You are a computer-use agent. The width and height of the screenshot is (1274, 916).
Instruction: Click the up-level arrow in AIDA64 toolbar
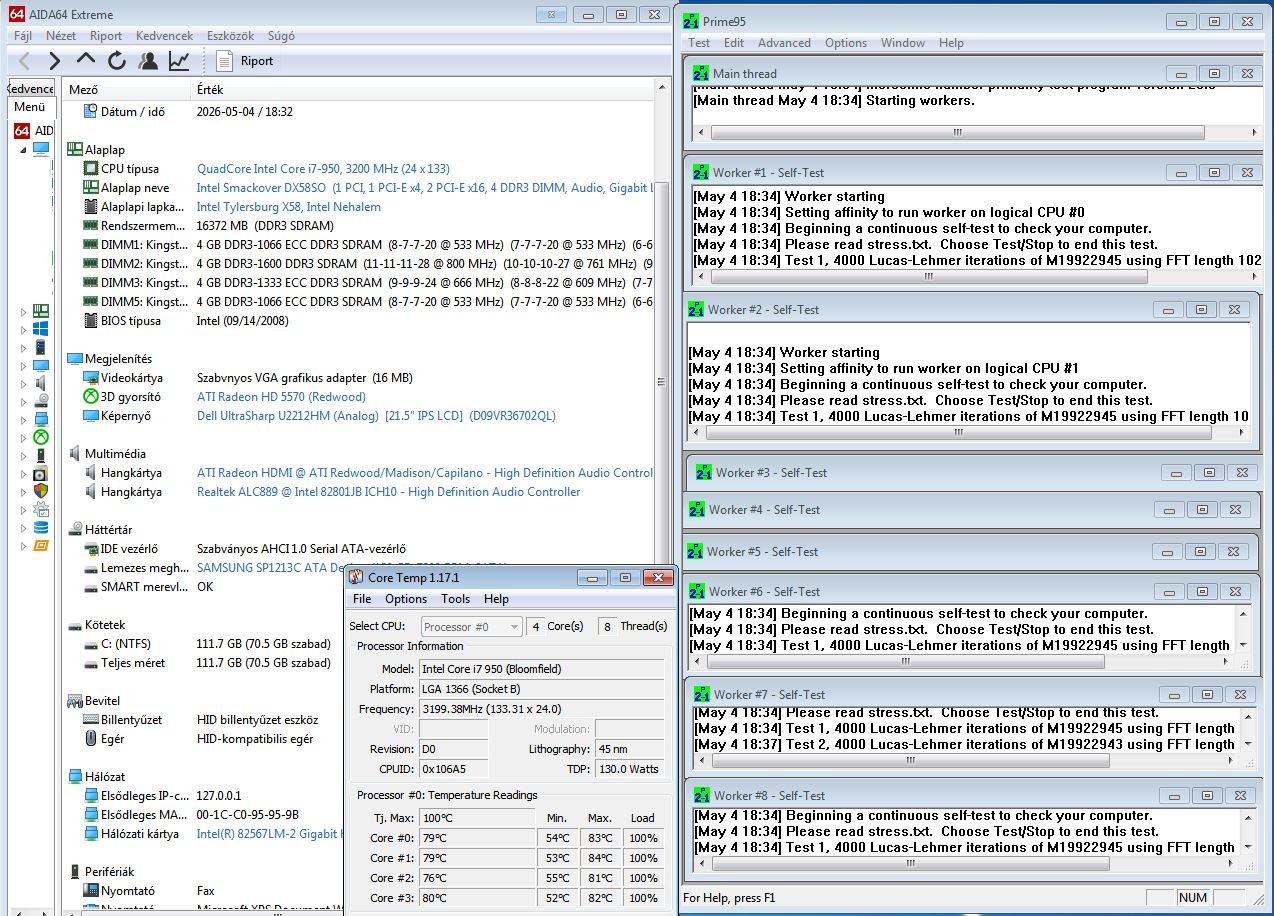[x=86, y=61]
